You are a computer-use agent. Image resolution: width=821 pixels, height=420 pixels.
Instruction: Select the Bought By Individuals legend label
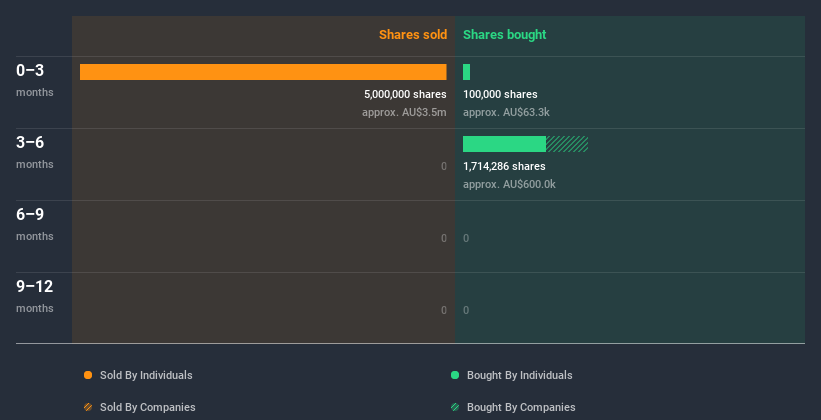[519, 375]
